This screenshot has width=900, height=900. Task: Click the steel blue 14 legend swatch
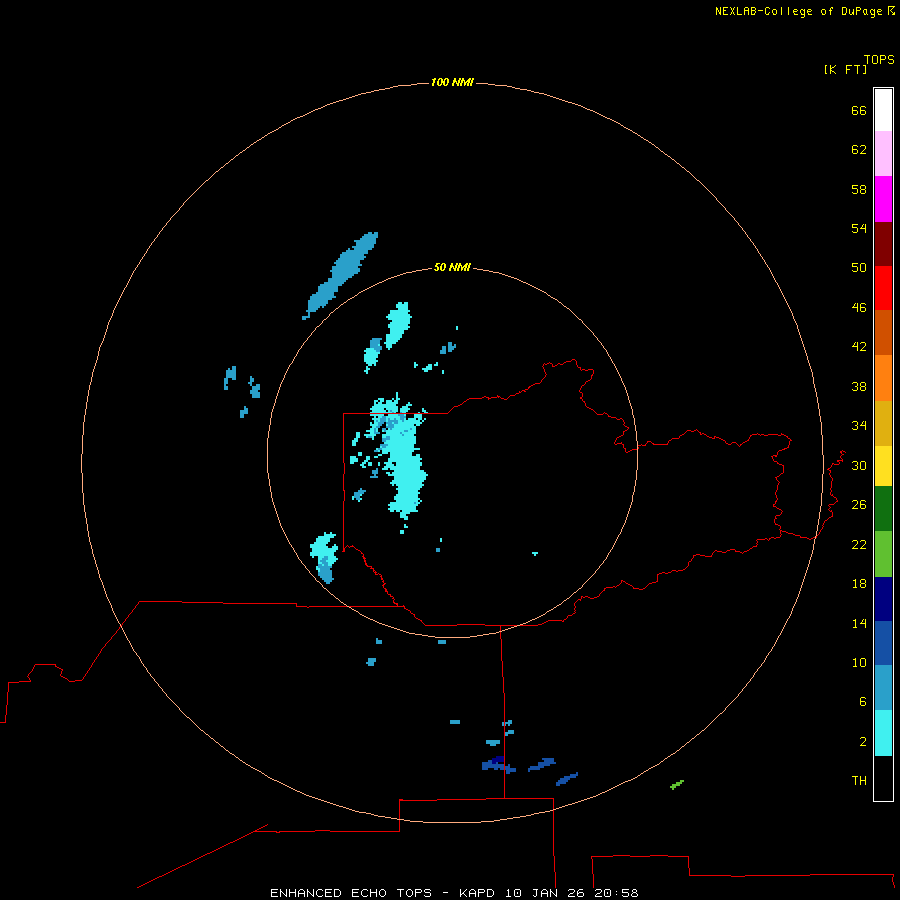pos(883,688)
